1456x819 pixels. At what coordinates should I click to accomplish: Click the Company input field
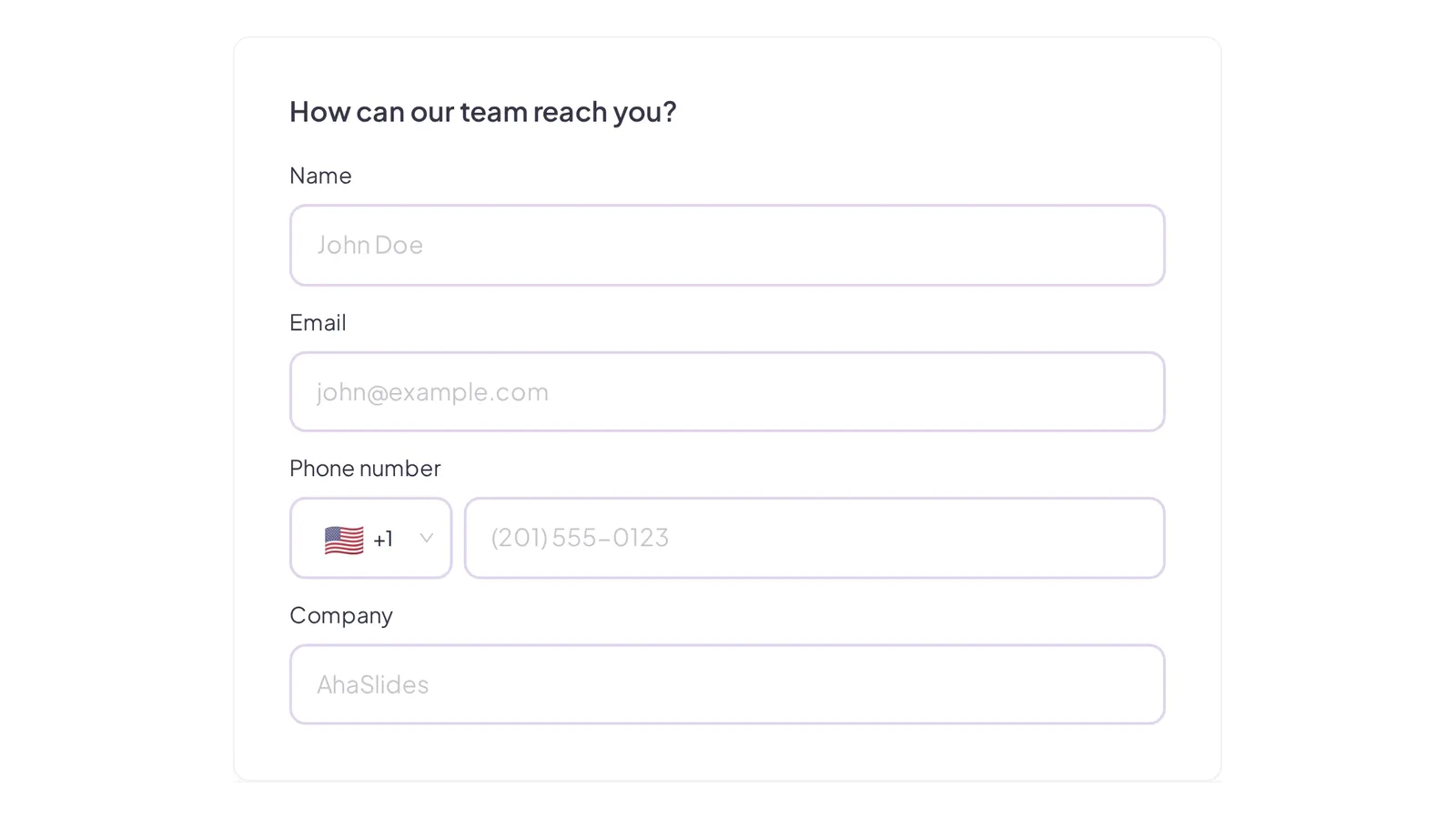(727, 684)
